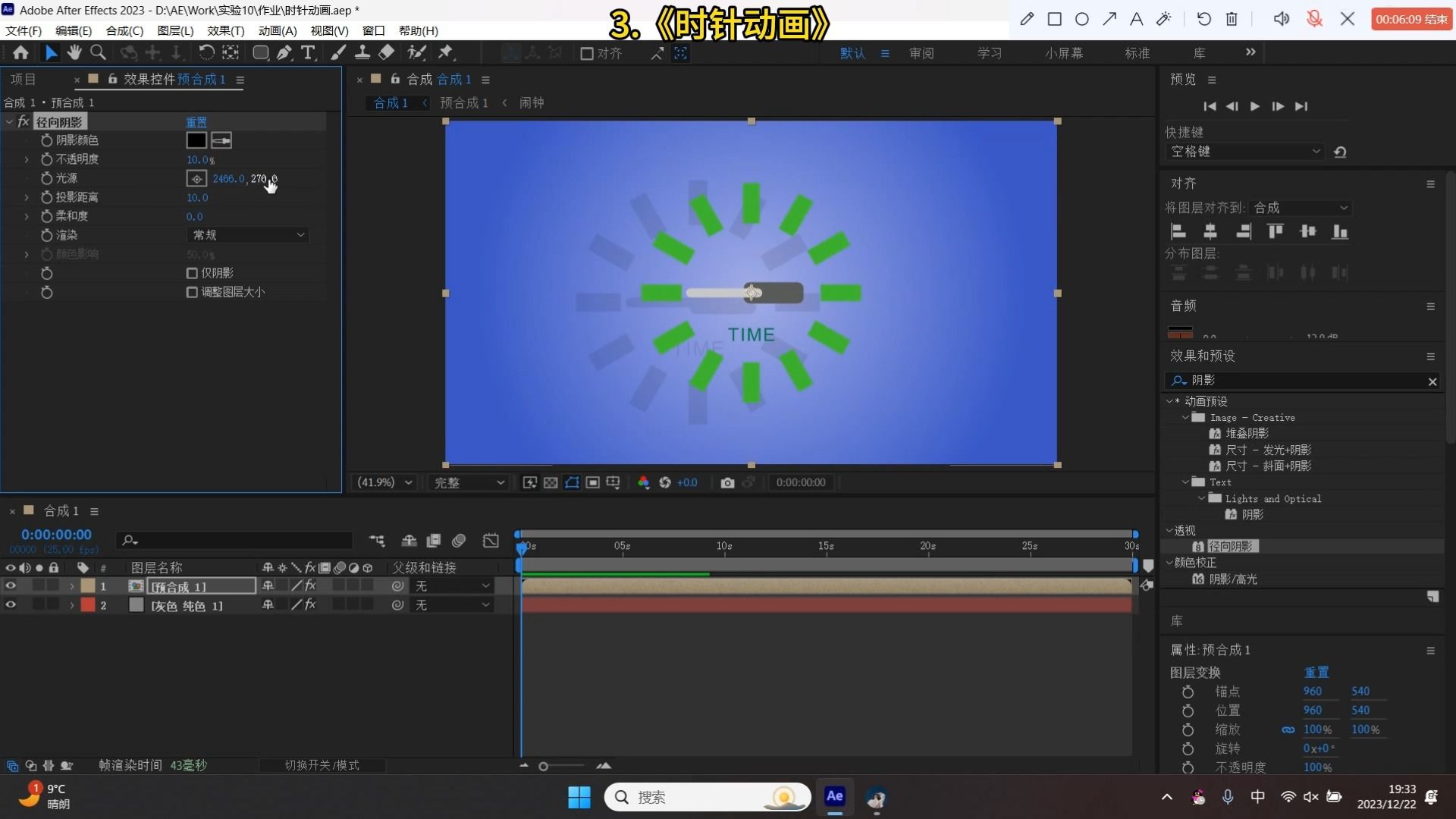
Task: Select the Brush tool
Action: click(338, 52)
